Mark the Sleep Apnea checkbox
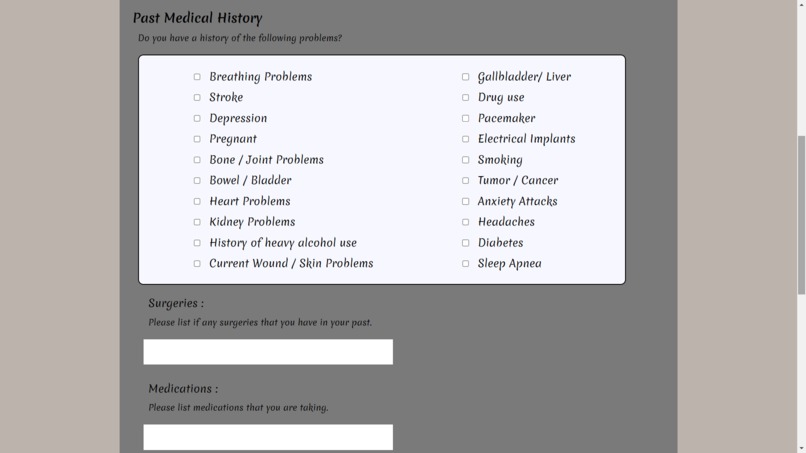806x453 pixels. click(x=465, y=263)
